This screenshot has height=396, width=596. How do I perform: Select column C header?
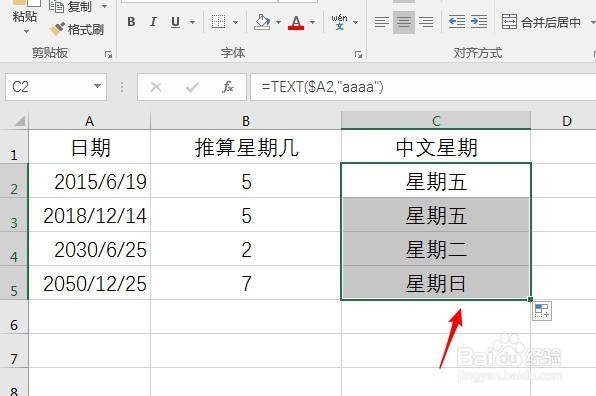tap(436, 121)
